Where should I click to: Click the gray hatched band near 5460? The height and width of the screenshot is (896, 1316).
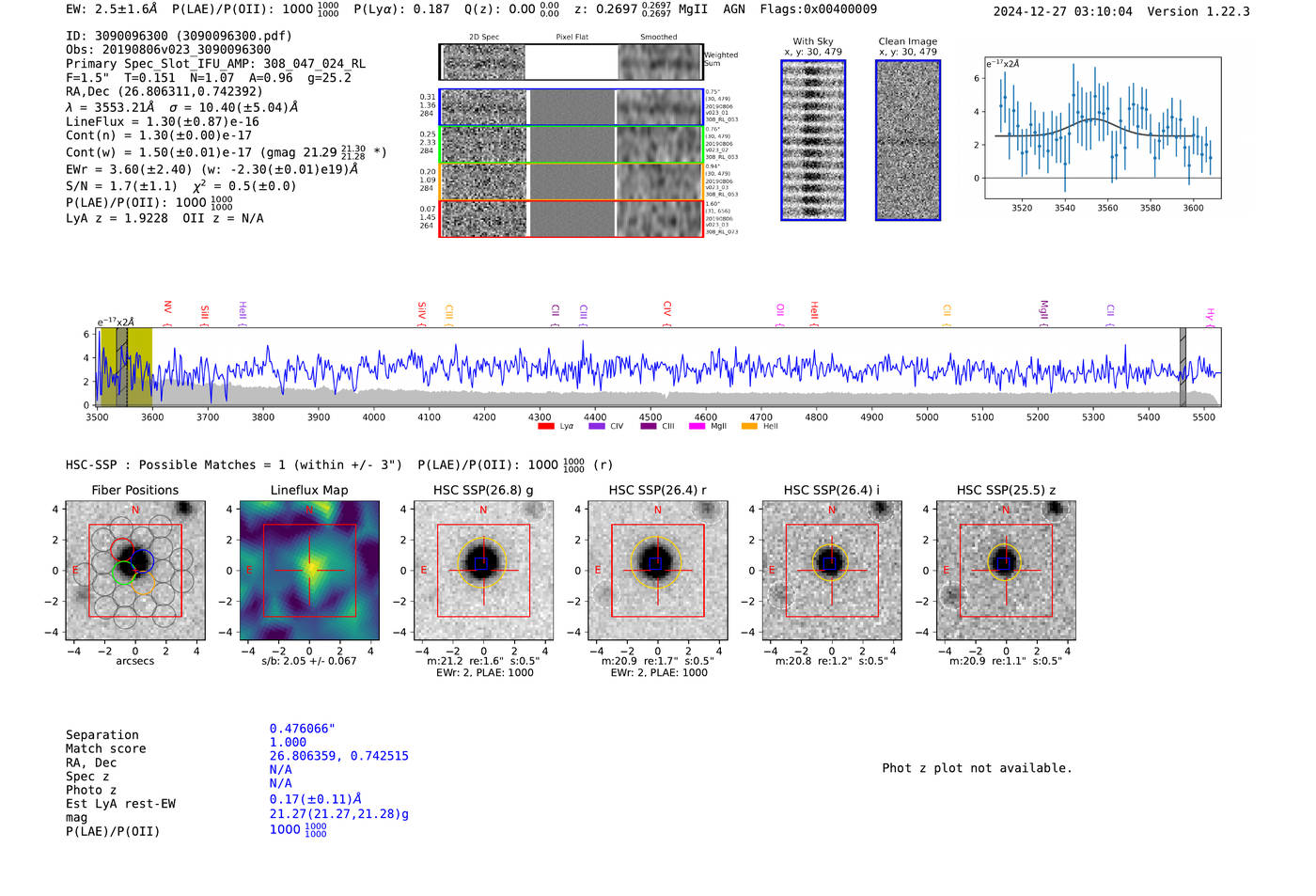pos(1183,367)
